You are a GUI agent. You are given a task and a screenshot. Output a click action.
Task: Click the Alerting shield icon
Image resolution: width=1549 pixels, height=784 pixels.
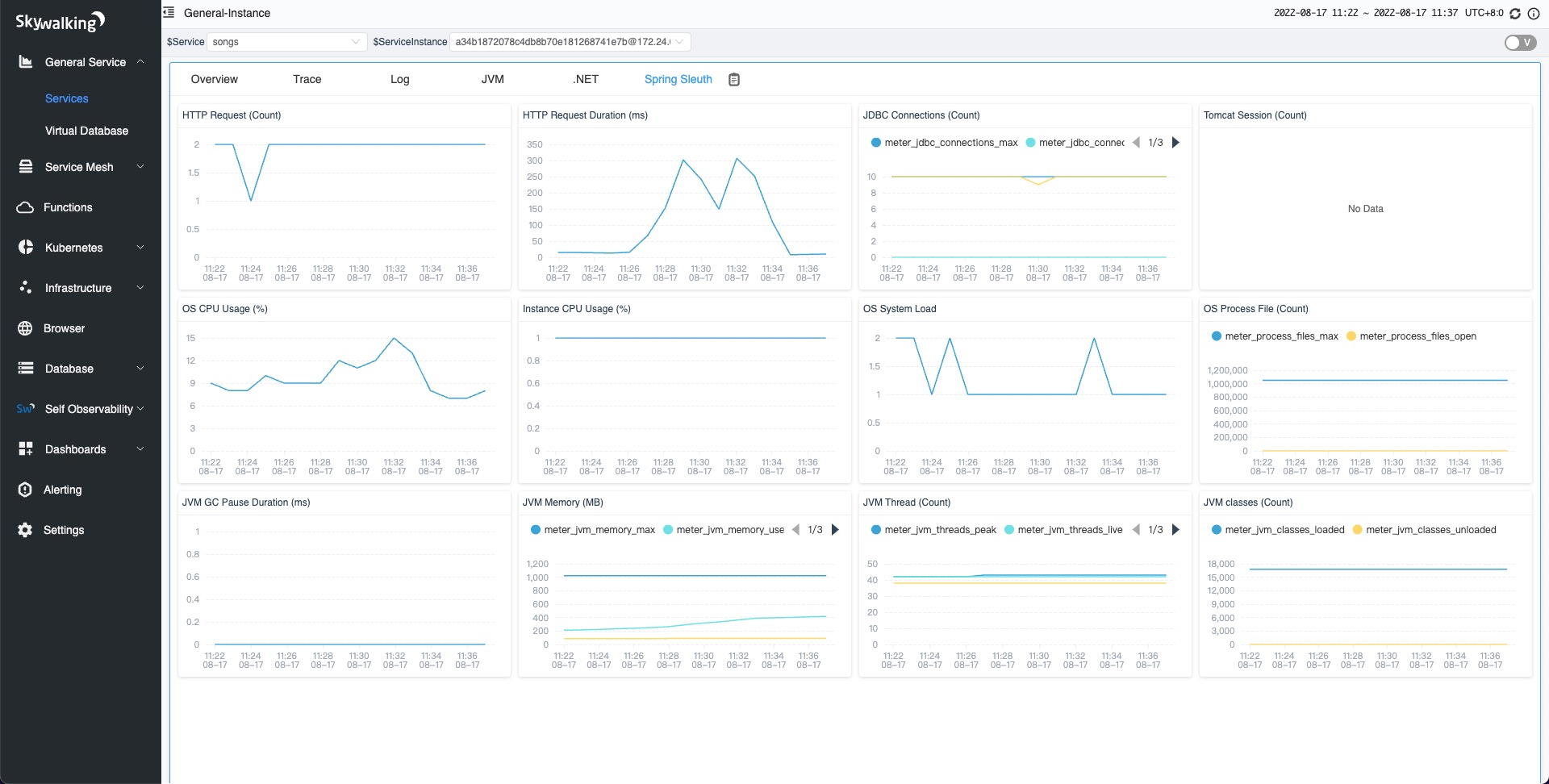click(25, 490)
